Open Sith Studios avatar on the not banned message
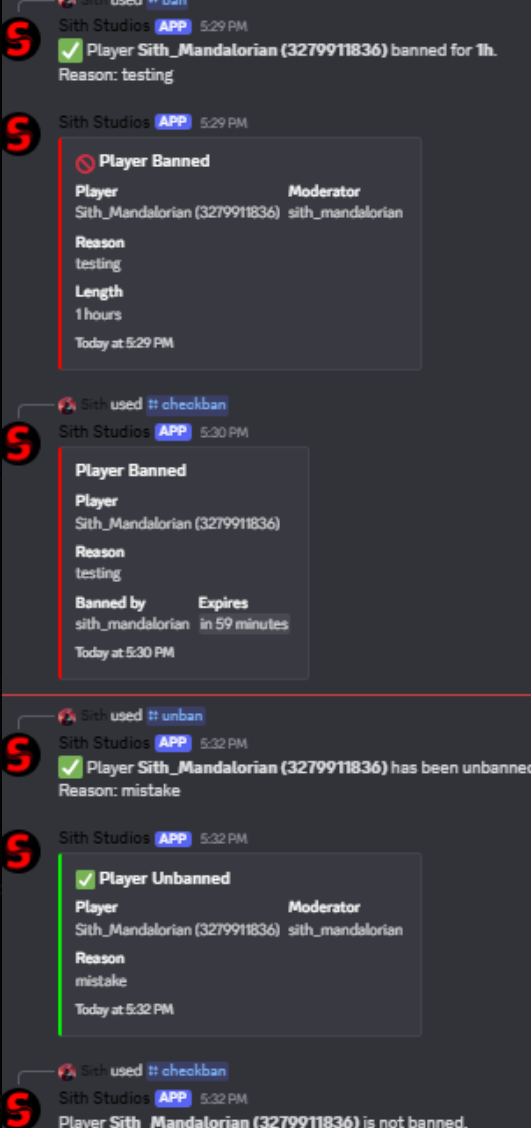 click(19, 1109)
